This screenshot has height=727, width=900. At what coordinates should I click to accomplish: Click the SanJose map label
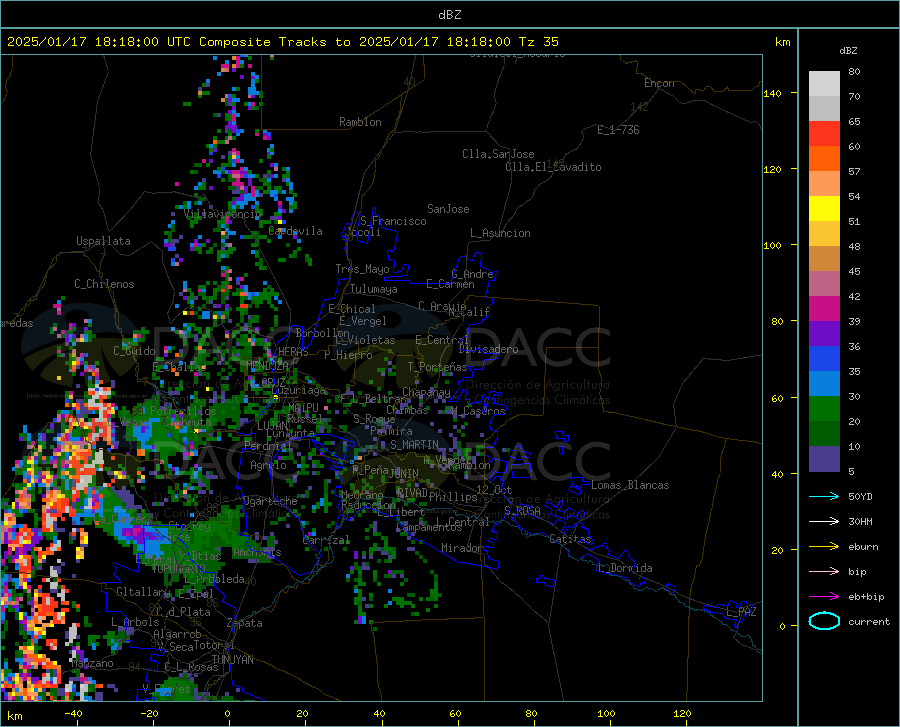pos(448,209)
